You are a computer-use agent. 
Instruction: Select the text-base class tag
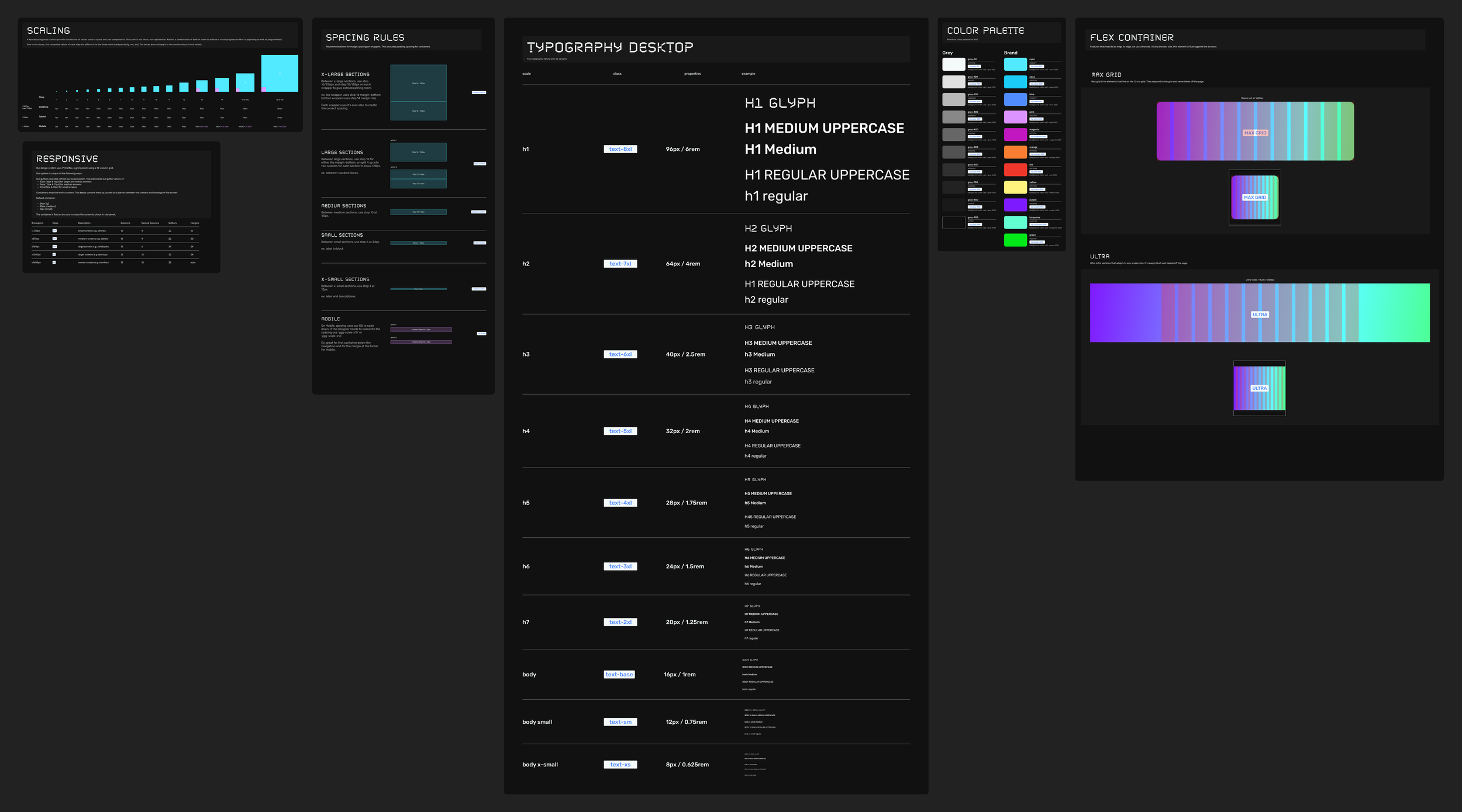coord(619,674)
